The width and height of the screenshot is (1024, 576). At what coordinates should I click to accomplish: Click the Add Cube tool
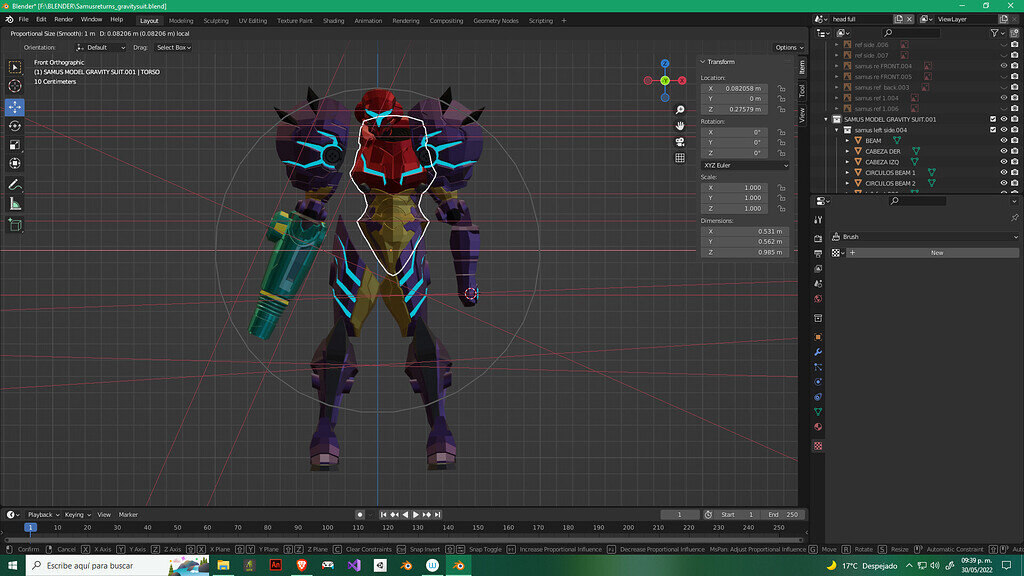[x=15, y=225]
